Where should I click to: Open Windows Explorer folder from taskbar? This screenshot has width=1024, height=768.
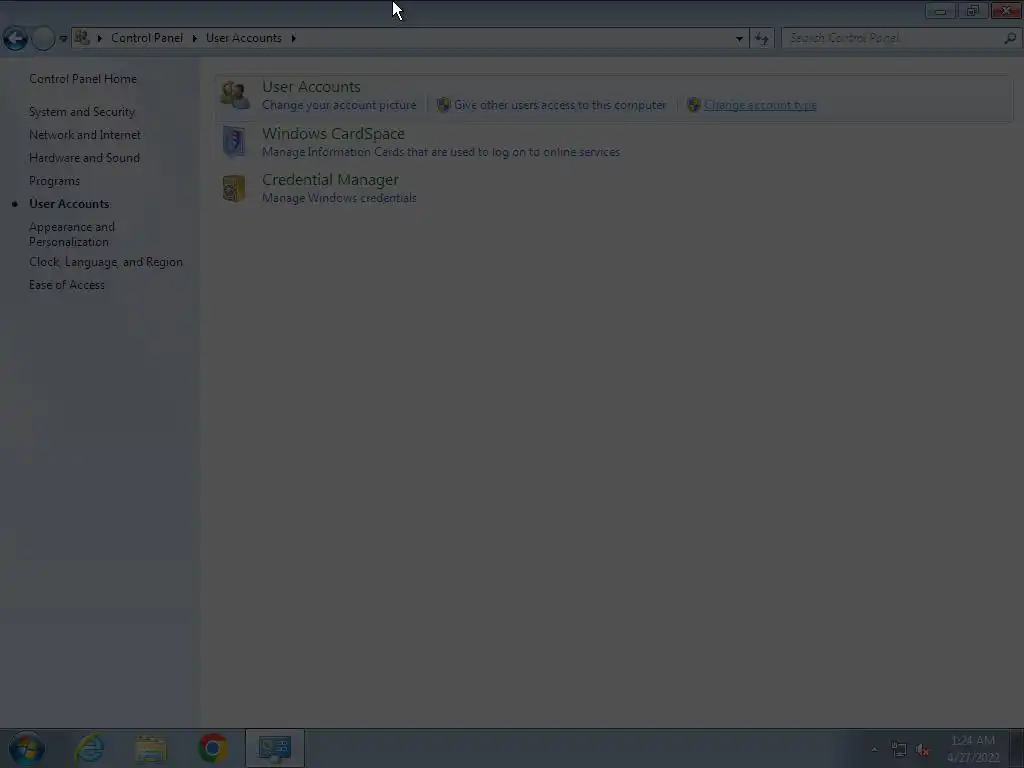tap(151, 749)
